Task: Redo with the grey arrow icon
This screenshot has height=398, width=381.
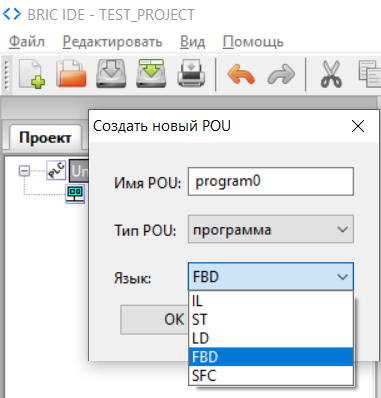Action: click(281, 74)
